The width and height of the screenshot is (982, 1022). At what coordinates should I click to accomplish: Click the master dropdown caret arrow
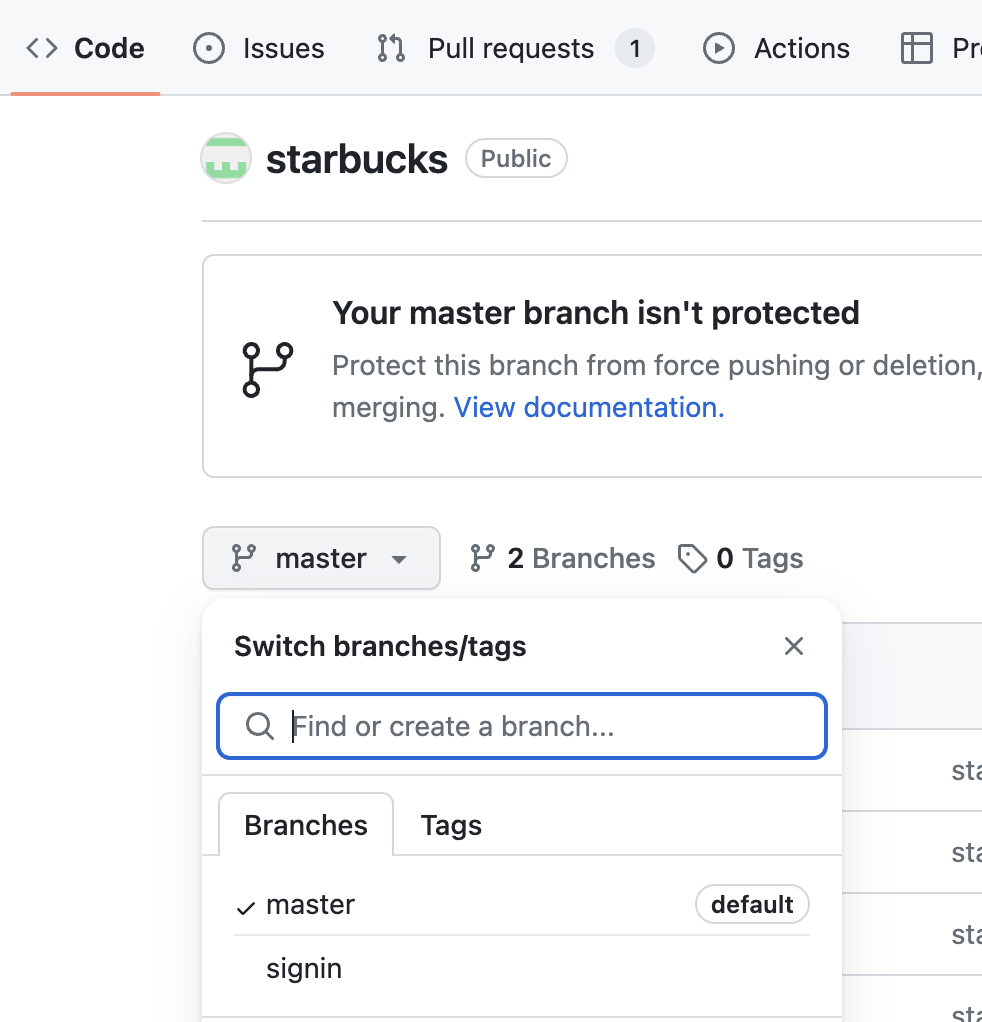(x=399, y=559)
